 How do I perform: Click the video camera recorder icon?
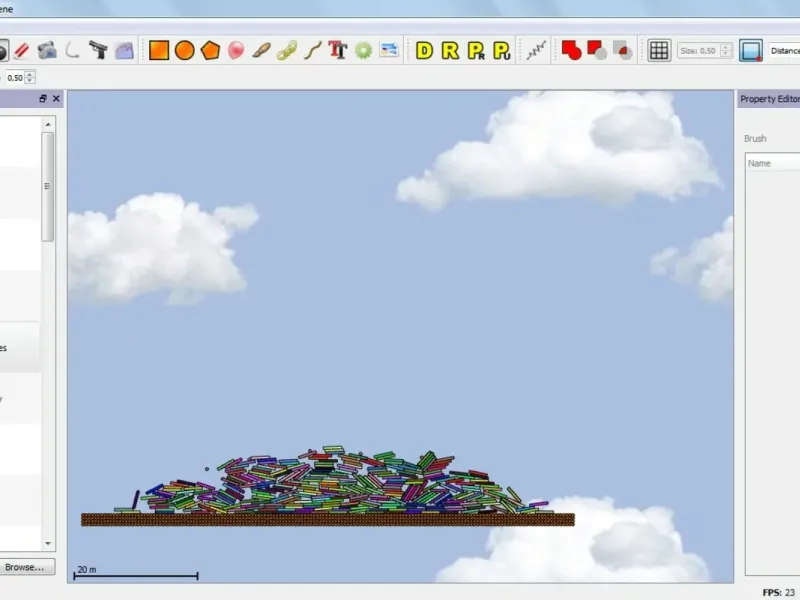[47, 50]
